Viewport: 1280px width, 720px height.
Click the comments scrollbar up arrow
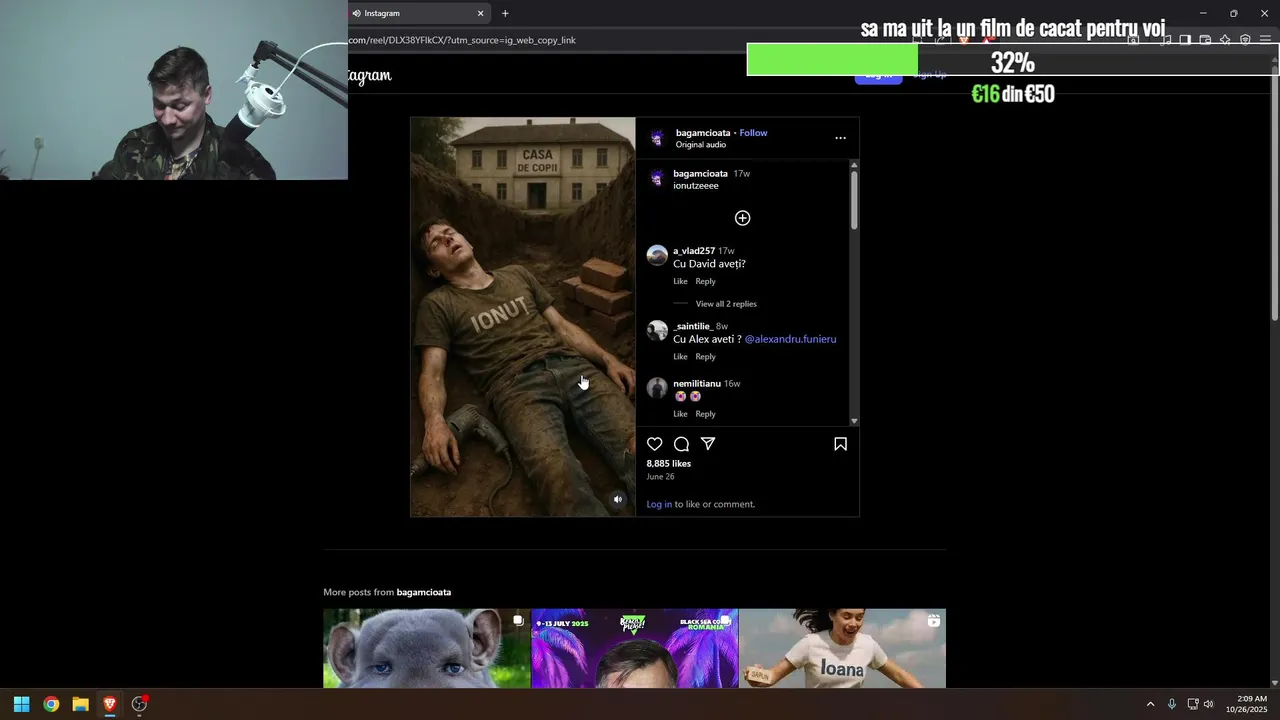853,165
